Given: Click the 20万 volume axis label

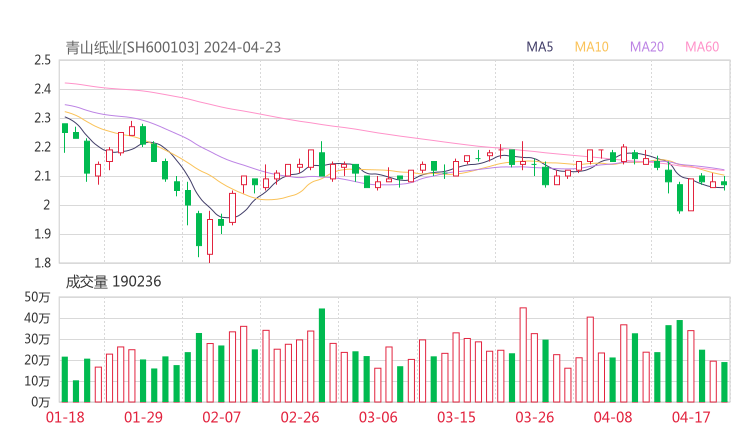Looking at the screenshot, I should pos(37,360).
